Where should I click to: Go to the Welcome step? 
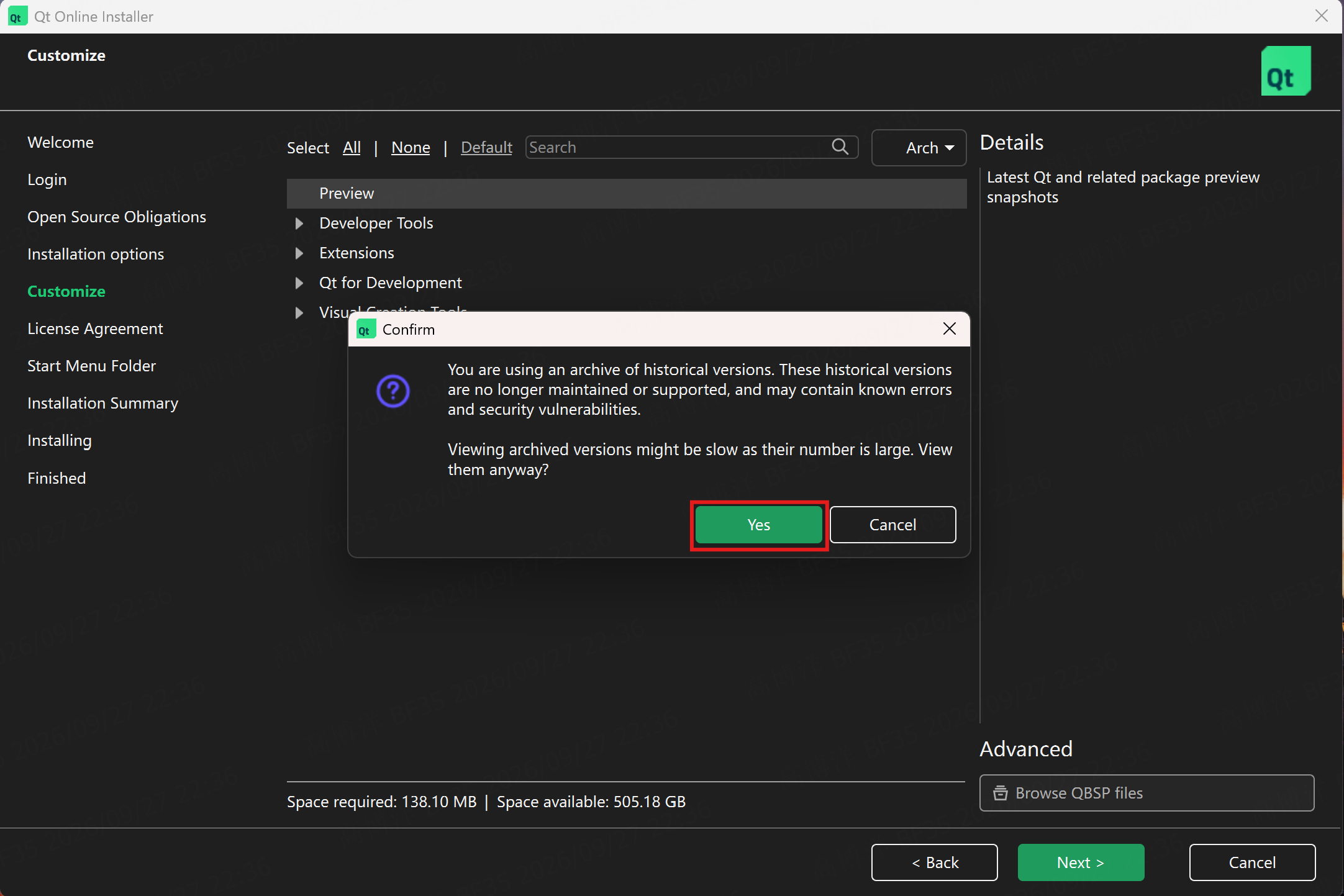tap(60, 142)
